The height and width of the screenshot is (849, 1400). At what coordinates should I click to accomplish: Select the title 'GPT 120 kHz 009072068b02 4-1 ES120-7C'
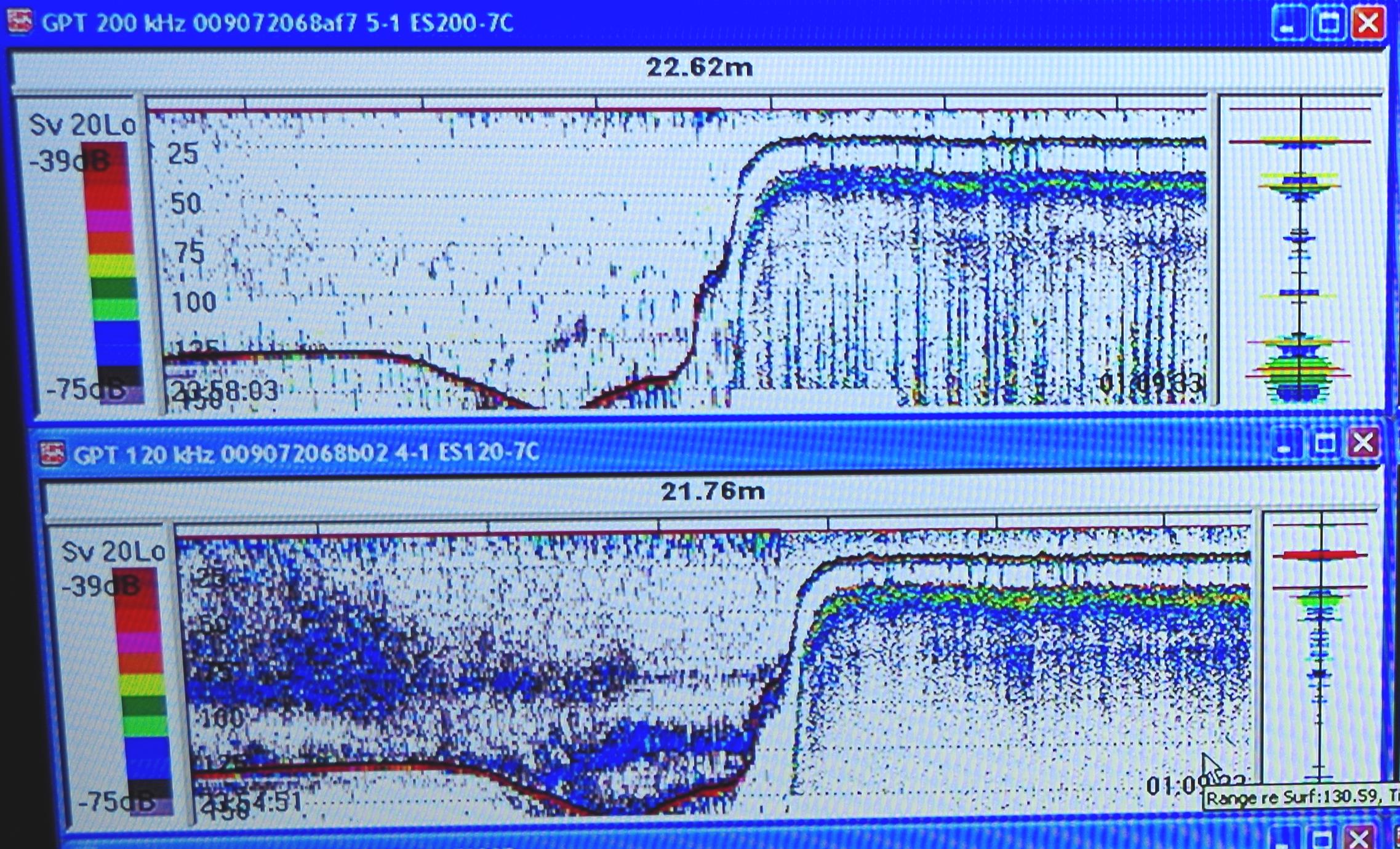coord(306,454)
